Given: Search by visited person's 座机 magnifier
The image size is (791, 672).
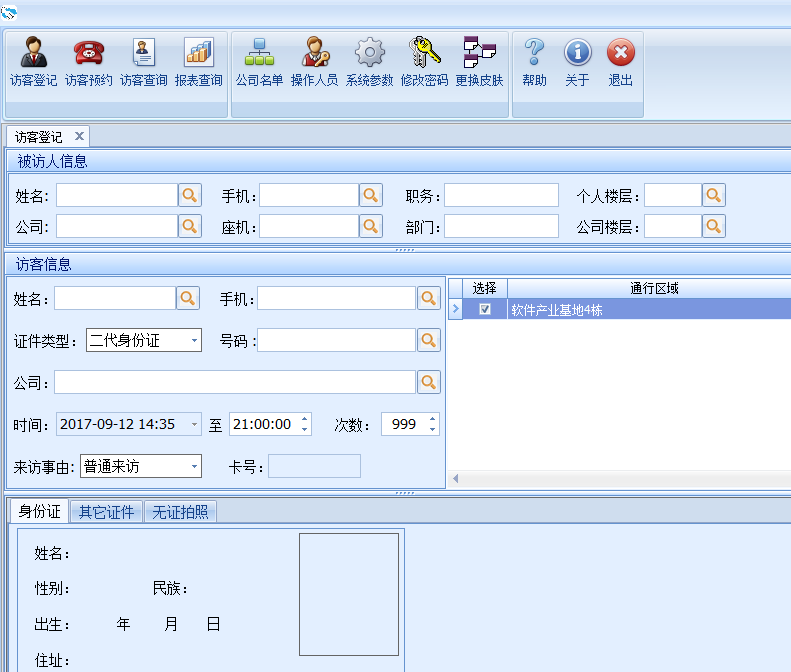Looking at the screenshot, I should point(371,226).
